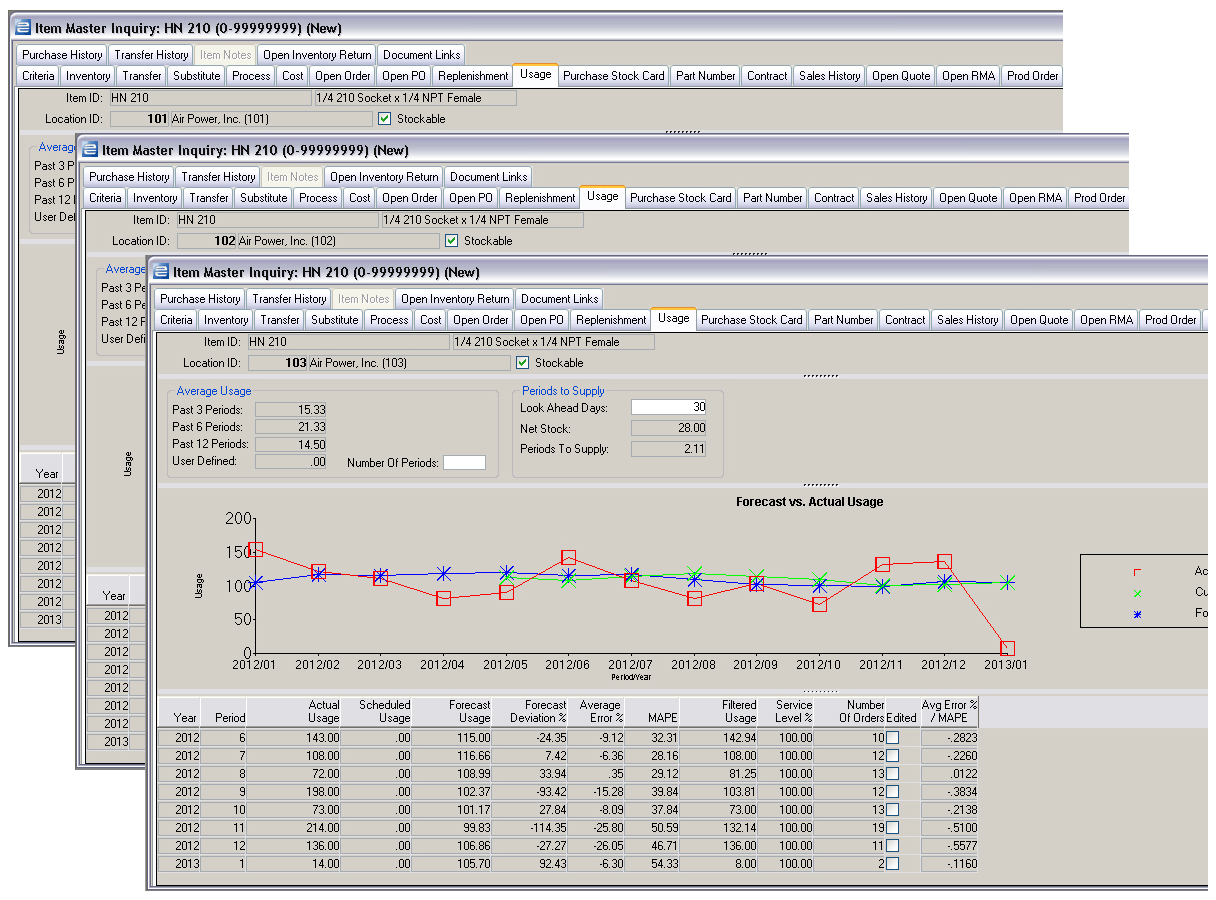1216x900 pixels.
Task: Click the Net Stock value 28.00
Action: [x=669, y=428]
